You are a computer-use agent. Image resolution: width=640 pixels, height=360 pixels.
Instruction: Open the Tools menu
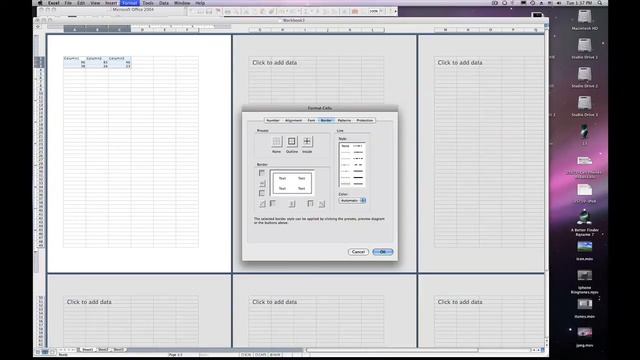(x=148, y=3)
